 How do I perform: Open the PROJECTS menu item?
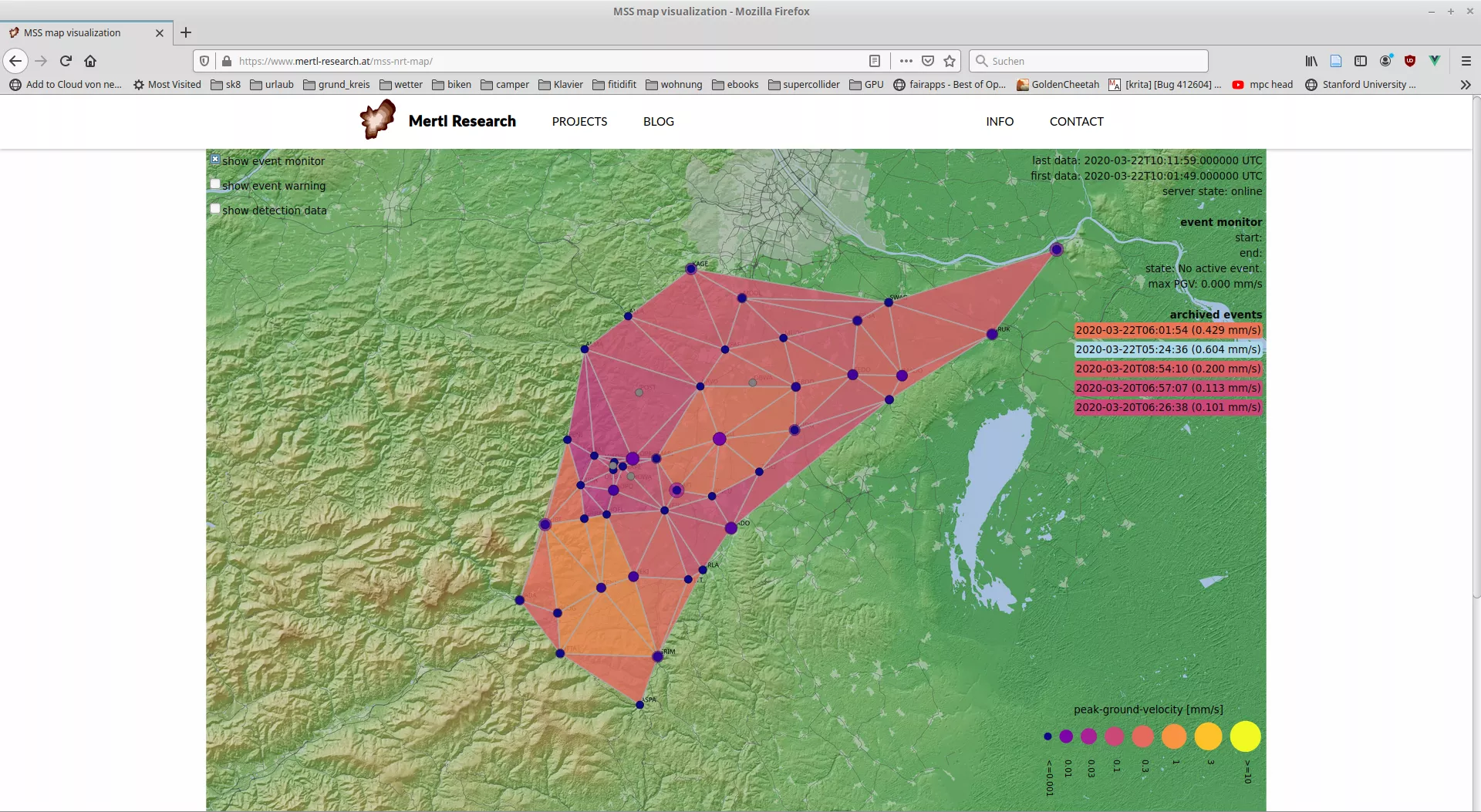tap(579, 122)
